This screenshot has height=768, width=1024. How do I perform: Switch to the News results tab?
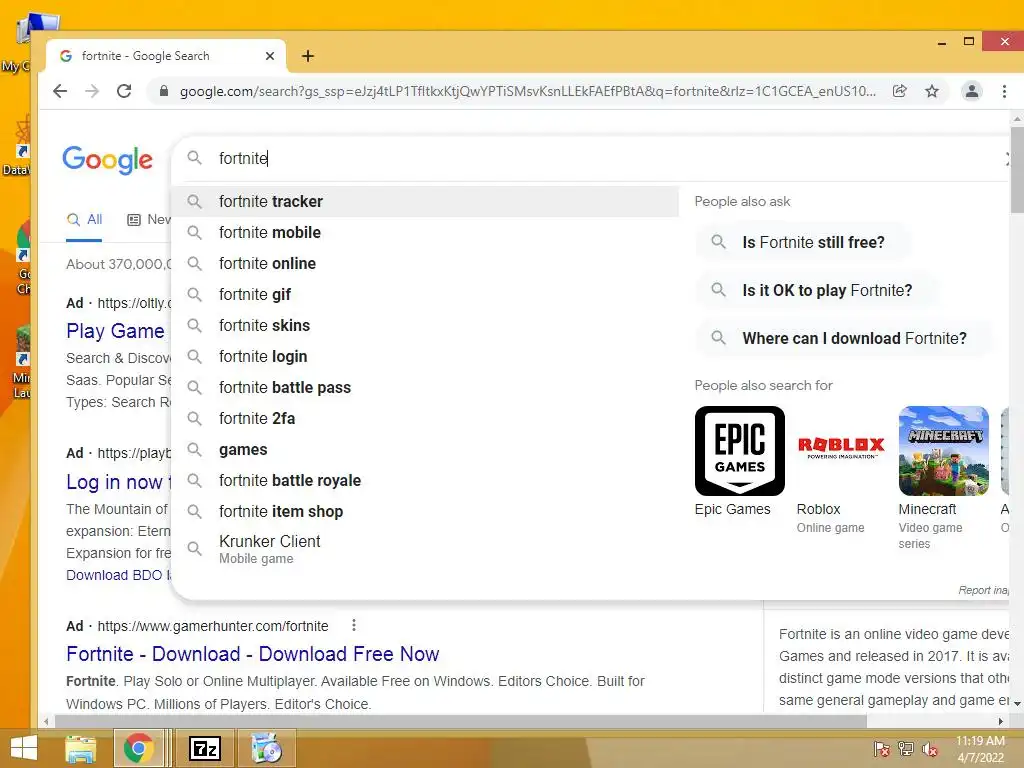[x=149, y=219]
